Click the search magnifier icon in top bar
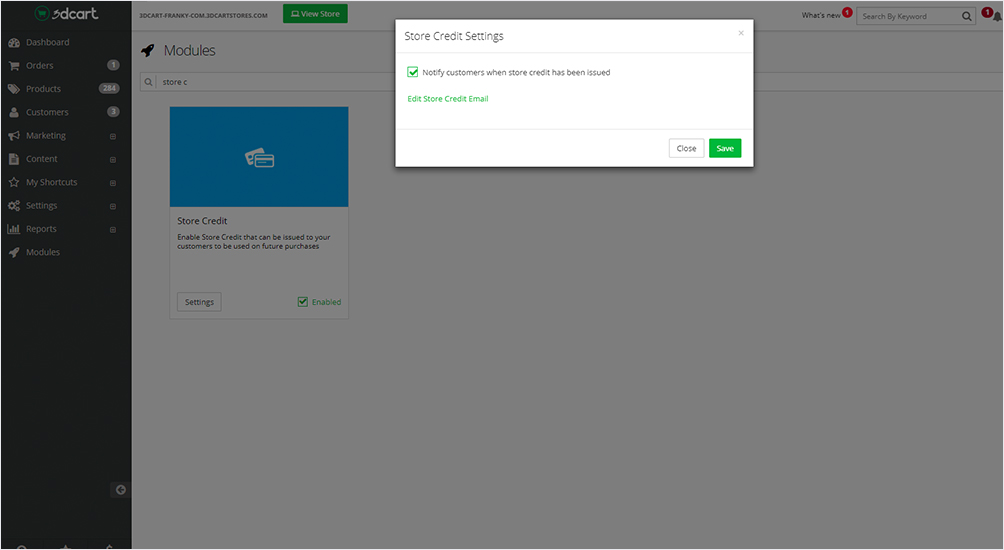 pyautogui.click(x=967, y=16)
